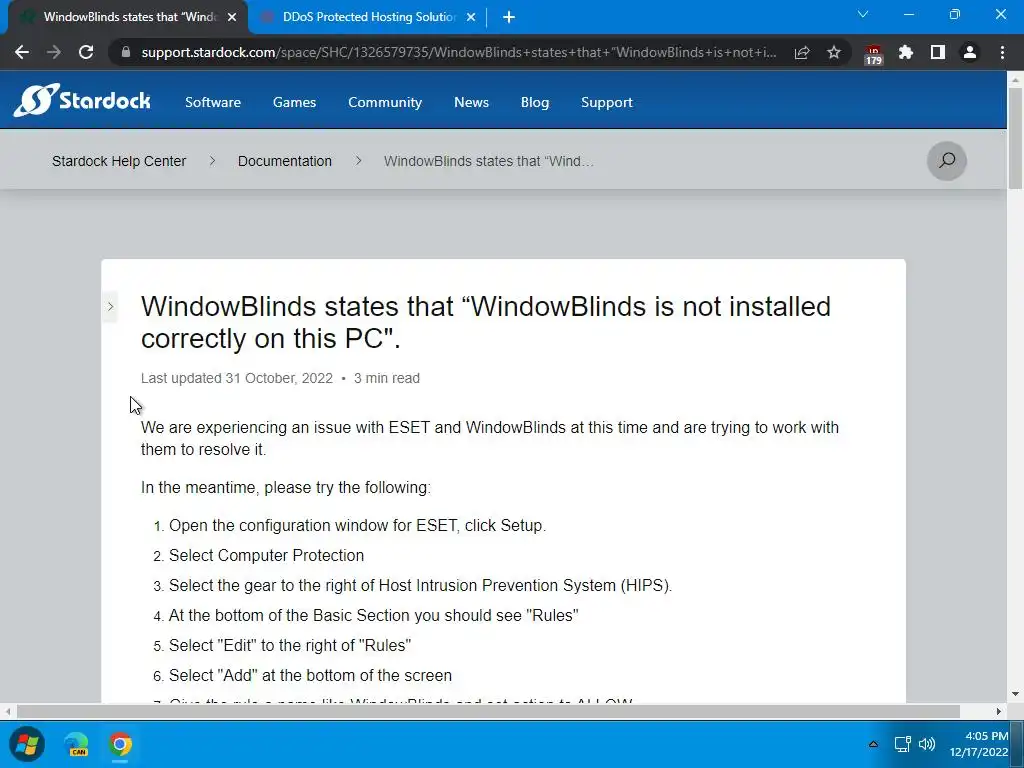
Task: Go to Stardock Help Center breadcrumb
Action: [119, 161]
